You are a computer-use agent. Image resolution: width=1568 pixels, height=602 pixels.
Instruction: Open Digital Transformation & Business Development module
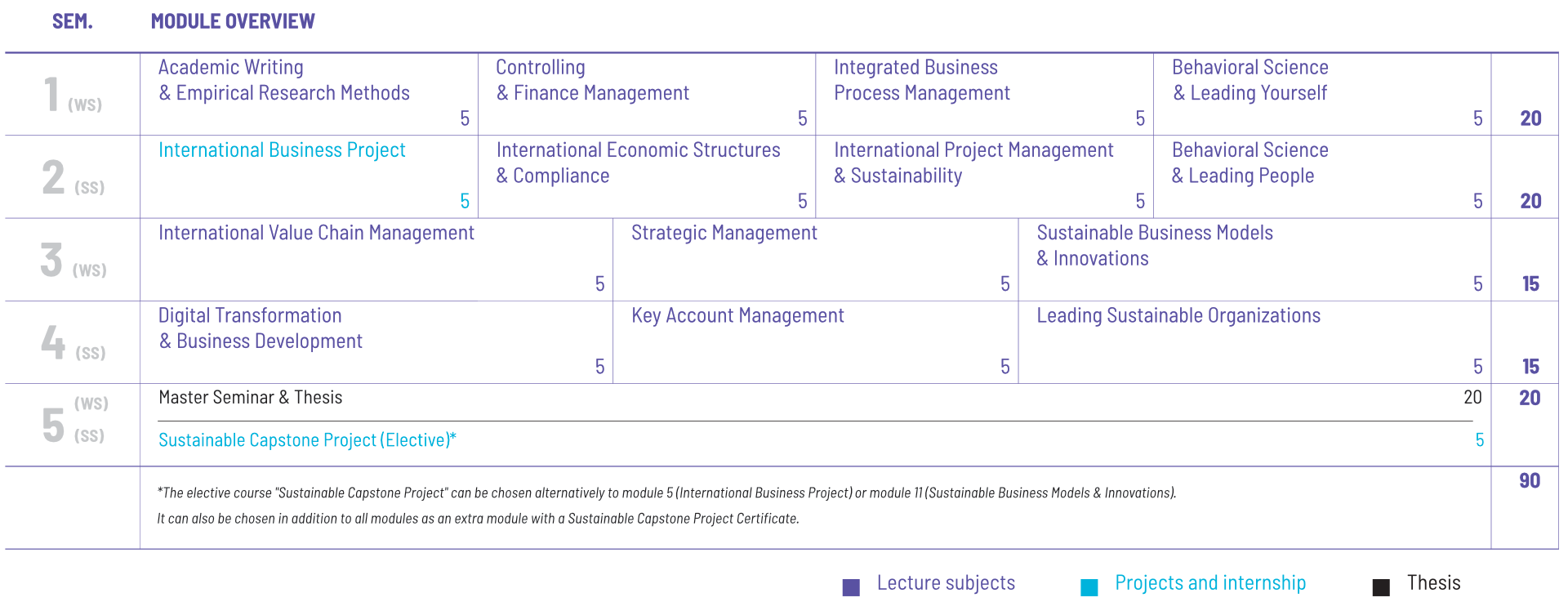(x=260, y=328)
